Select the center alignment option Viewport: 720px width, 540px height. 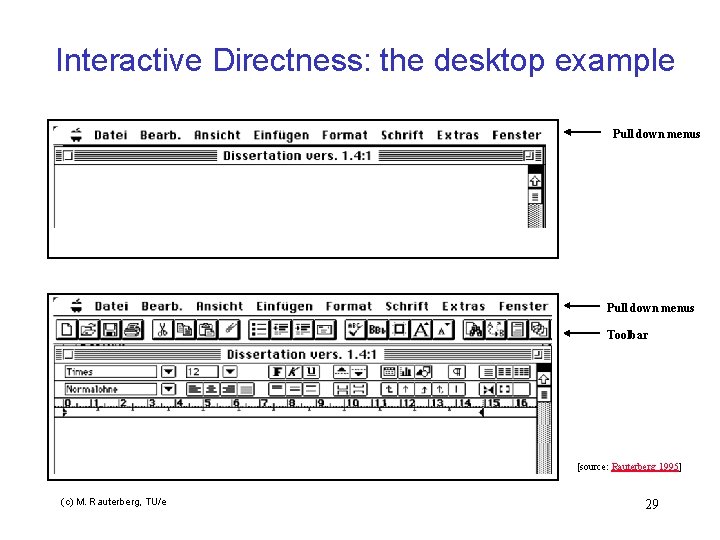click(212, 389)
